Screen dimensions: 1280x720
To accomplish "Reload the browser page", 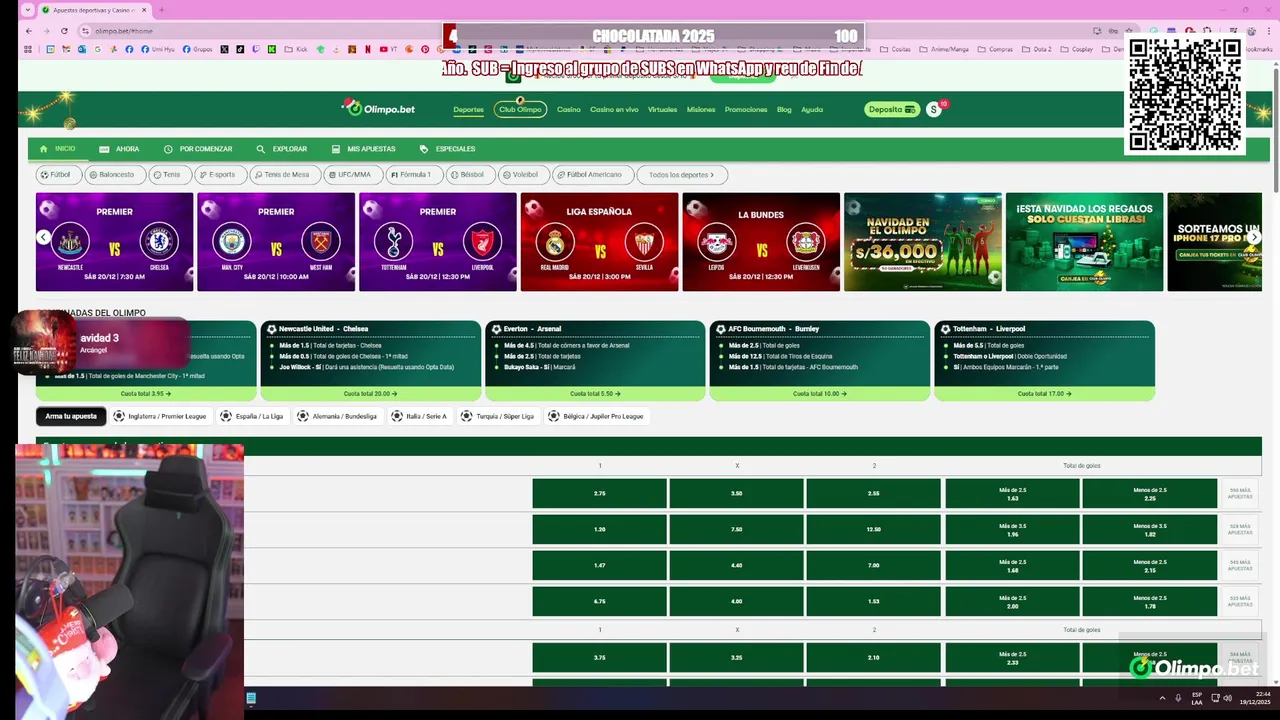I will (64, 31).
